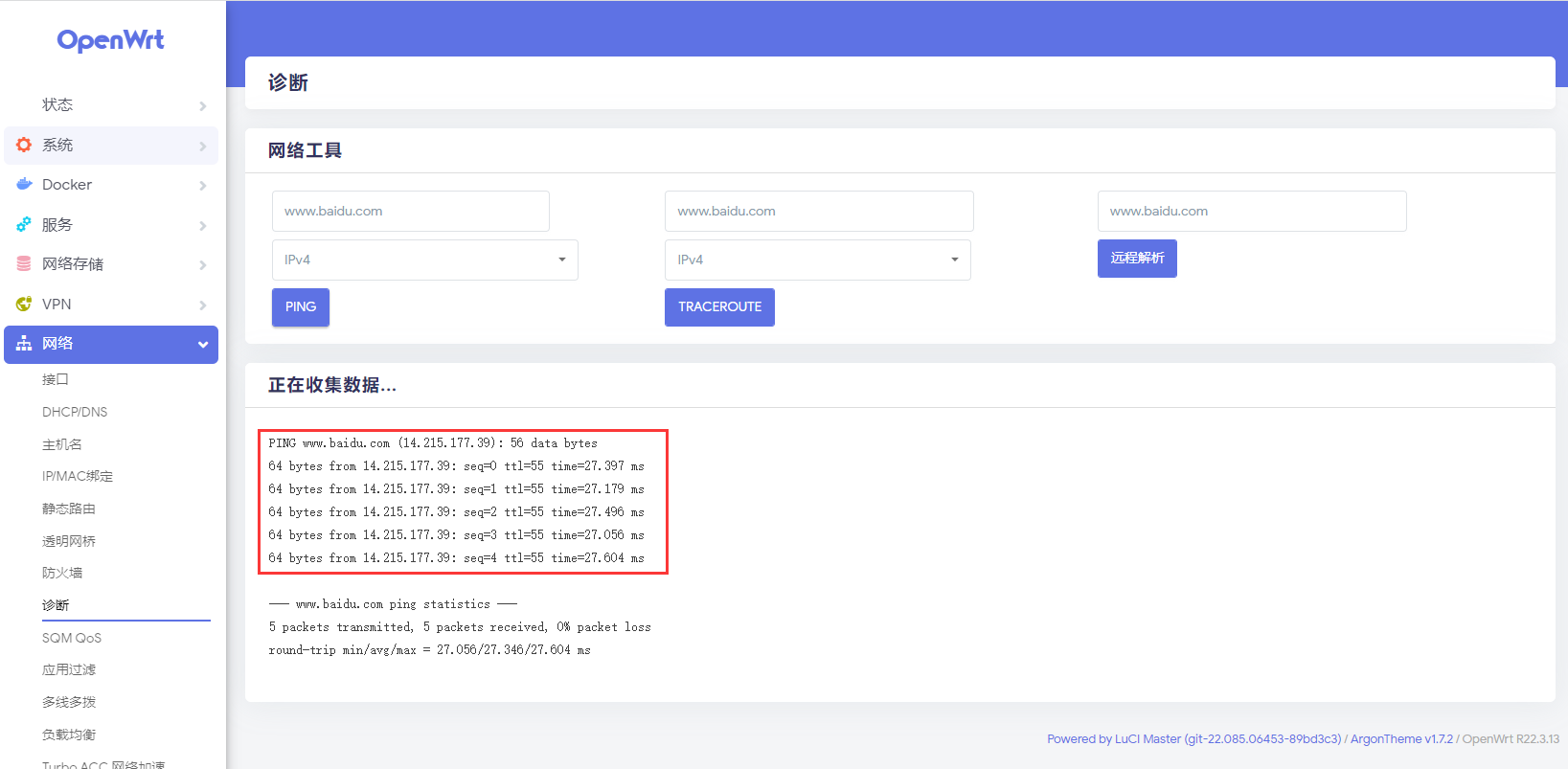Click the OpenWrt R22.3.13 footer text
Viewport: 1568px width, 769px height.
tap(1511, 739)
